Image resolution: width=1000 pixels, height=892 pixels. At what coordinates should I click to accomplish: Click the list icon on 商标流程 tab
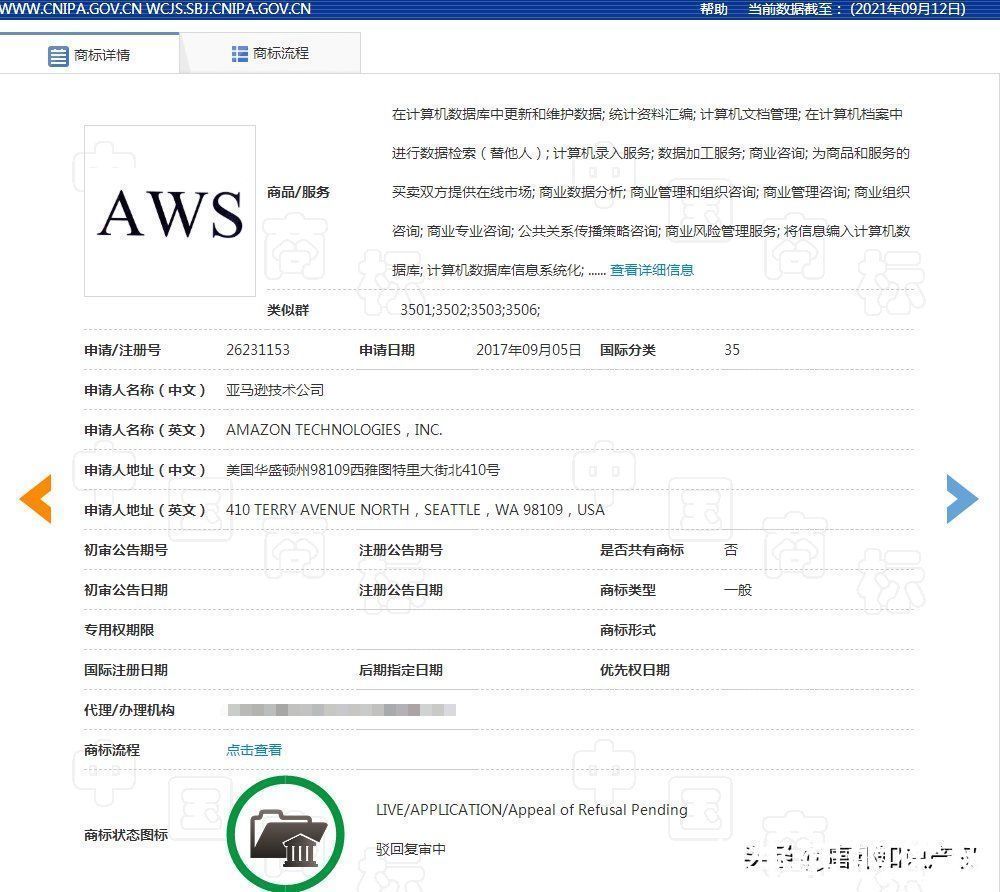pyautogui.click(x=239, y=53)
